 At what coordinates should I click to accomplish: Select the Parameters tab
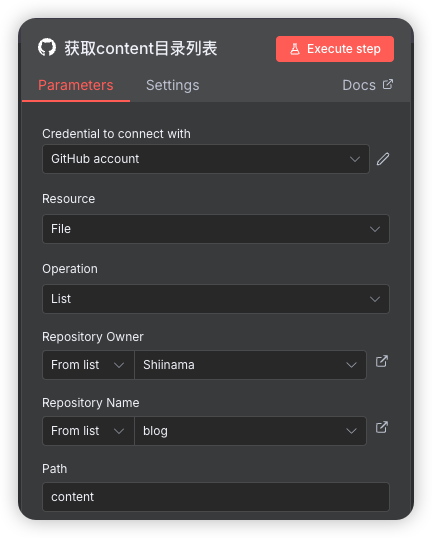(x=75, y=85)
